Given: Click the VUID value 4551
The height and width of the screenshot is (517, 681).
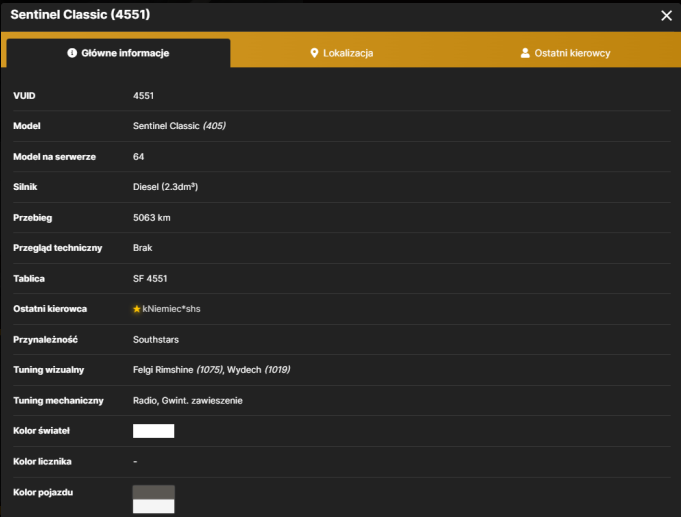Looking at the screenshot, I should [x=143, y=96].
